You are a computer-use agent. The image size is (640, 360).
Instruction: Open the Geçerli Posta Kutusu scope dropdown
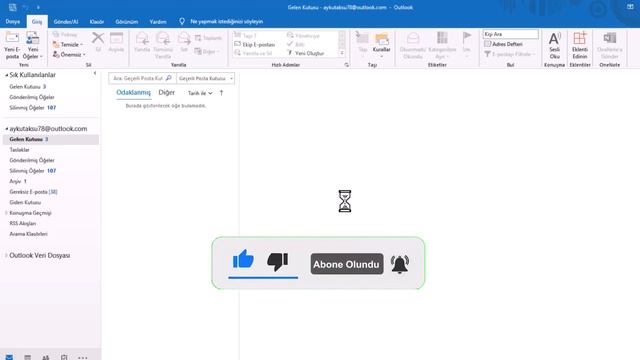pos(205,78)
